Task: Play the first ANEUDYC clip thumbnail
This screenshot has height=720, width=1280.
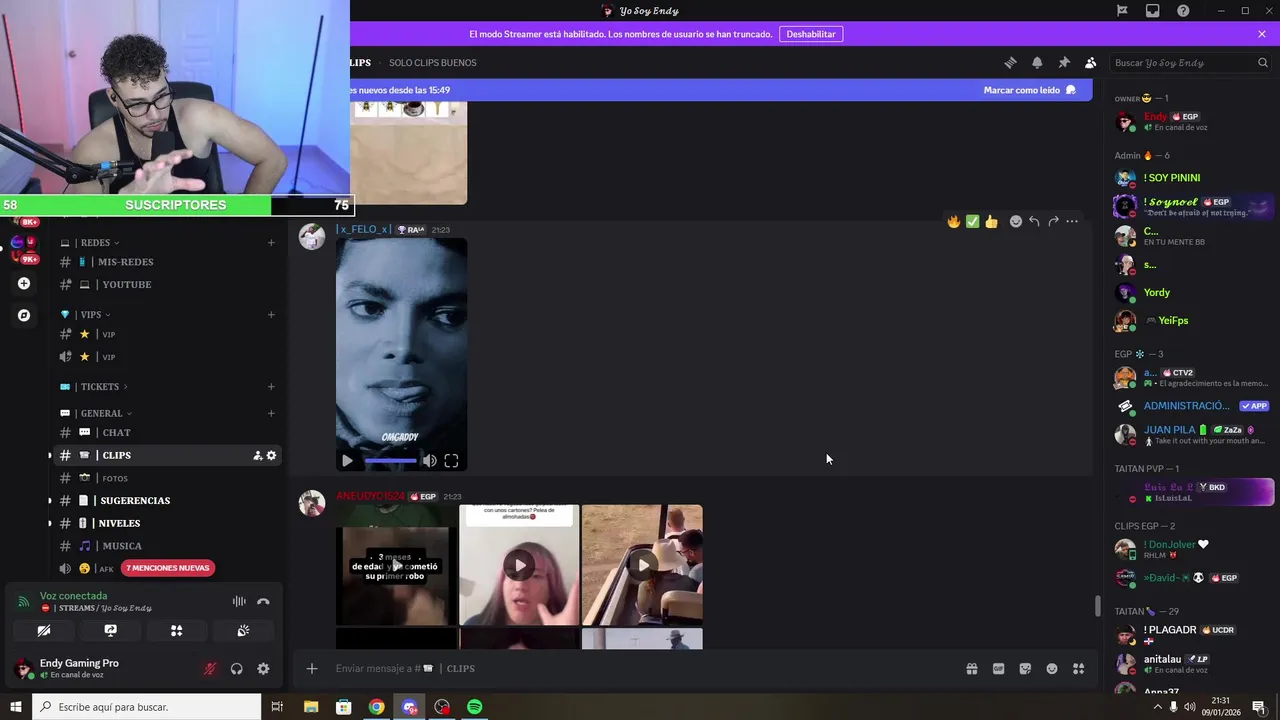Action: (x=396, y=565)
